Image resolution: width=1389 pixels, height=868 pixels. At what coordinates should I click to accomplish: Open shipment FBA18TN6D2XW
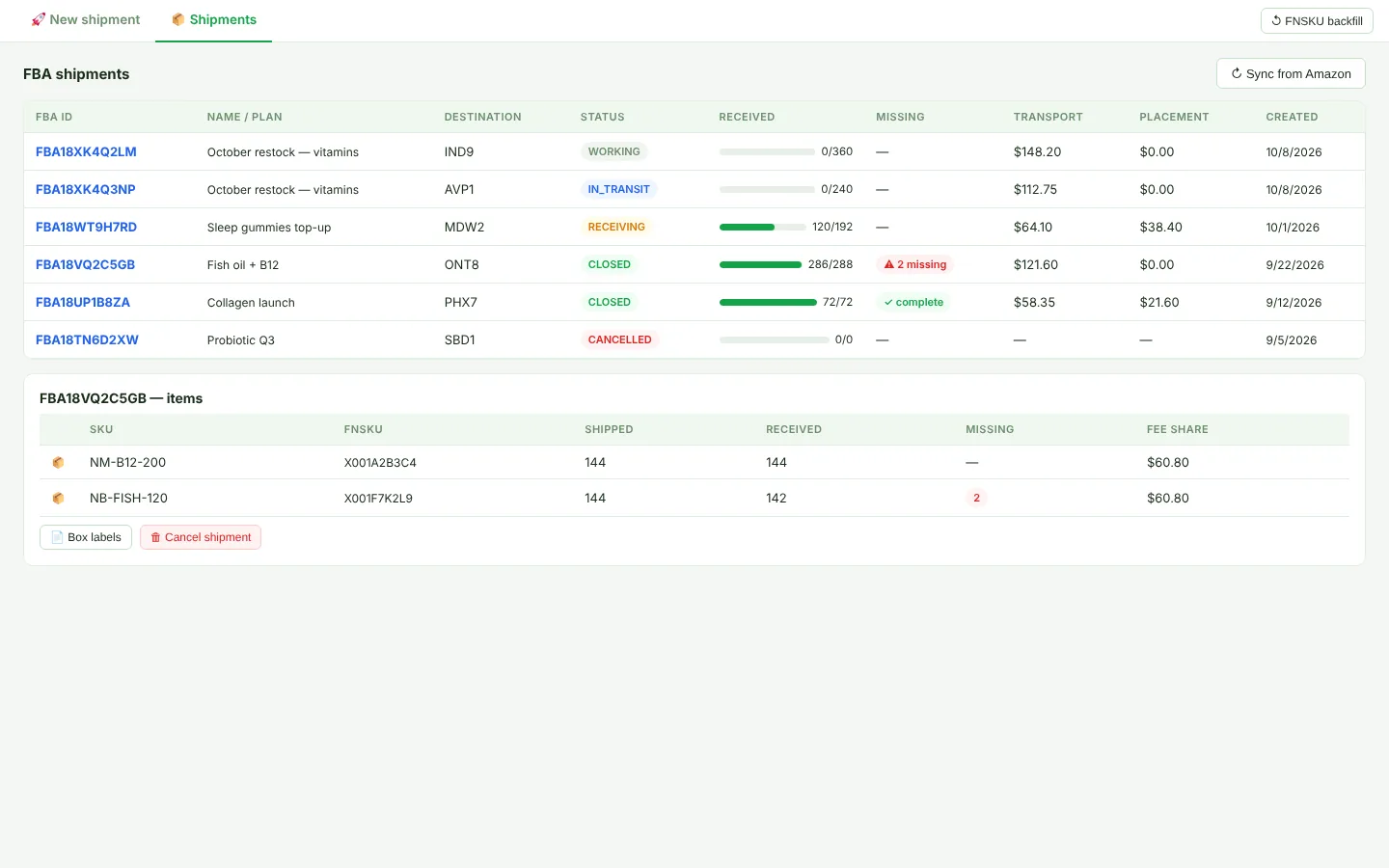tap(87, 339)
